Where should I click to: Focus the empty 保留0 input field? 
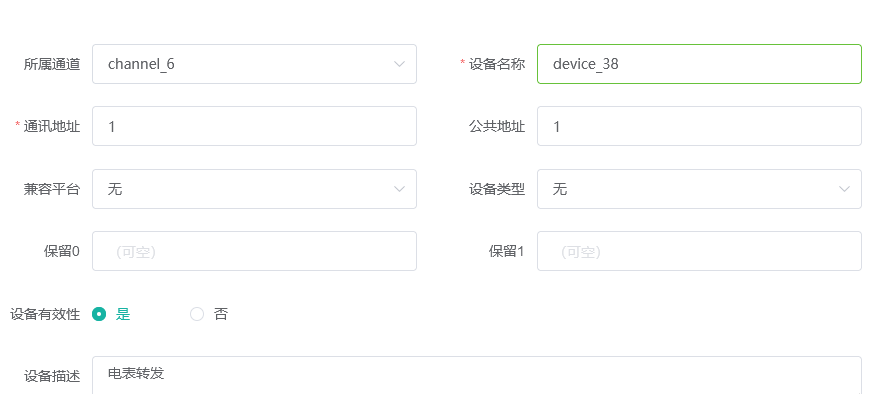click(255, 251)
